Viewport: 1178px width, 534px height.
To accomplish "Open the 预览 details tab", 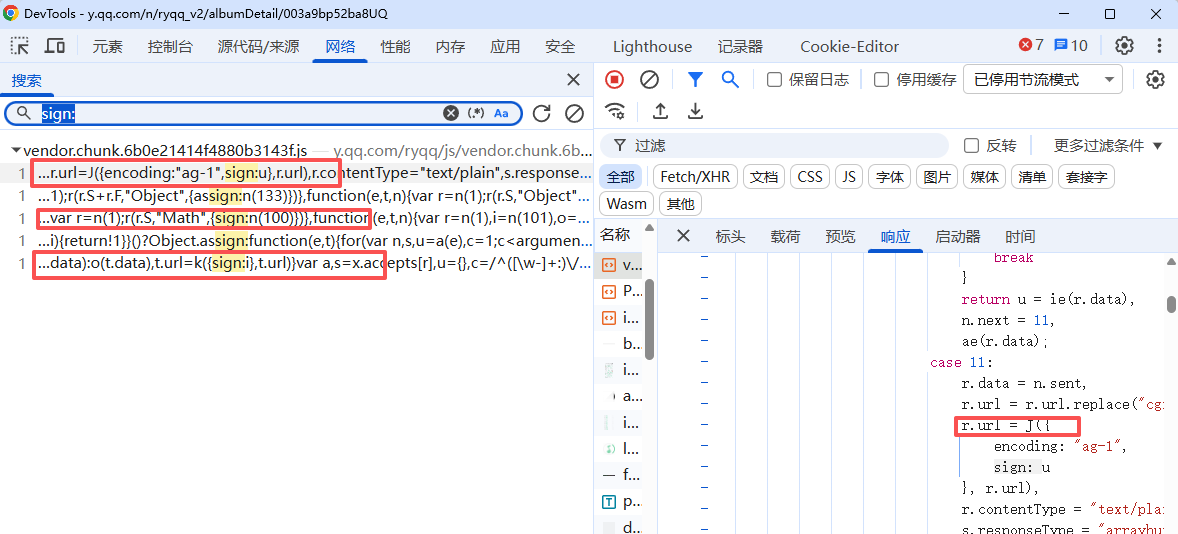I will 840,237.
